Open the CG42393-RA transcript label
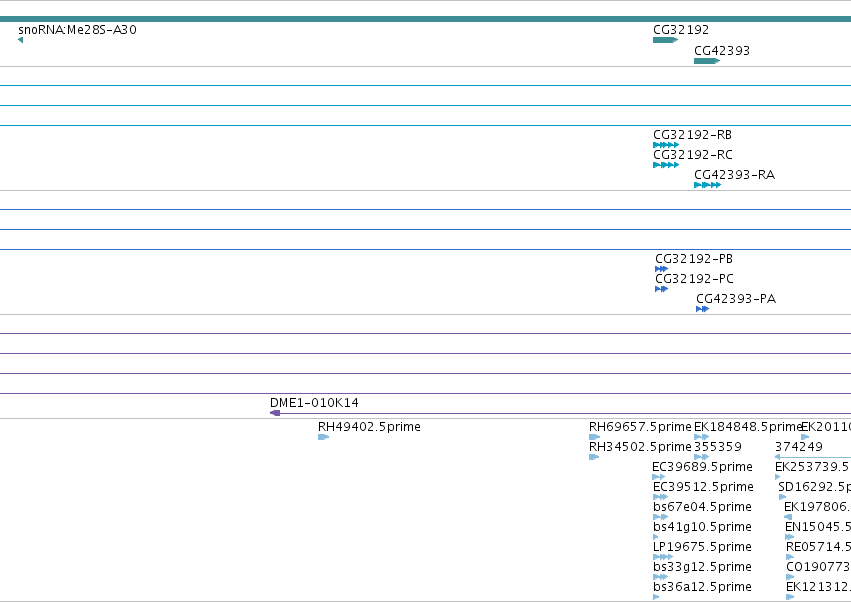The image size is (851, 602). pos(734,175)
